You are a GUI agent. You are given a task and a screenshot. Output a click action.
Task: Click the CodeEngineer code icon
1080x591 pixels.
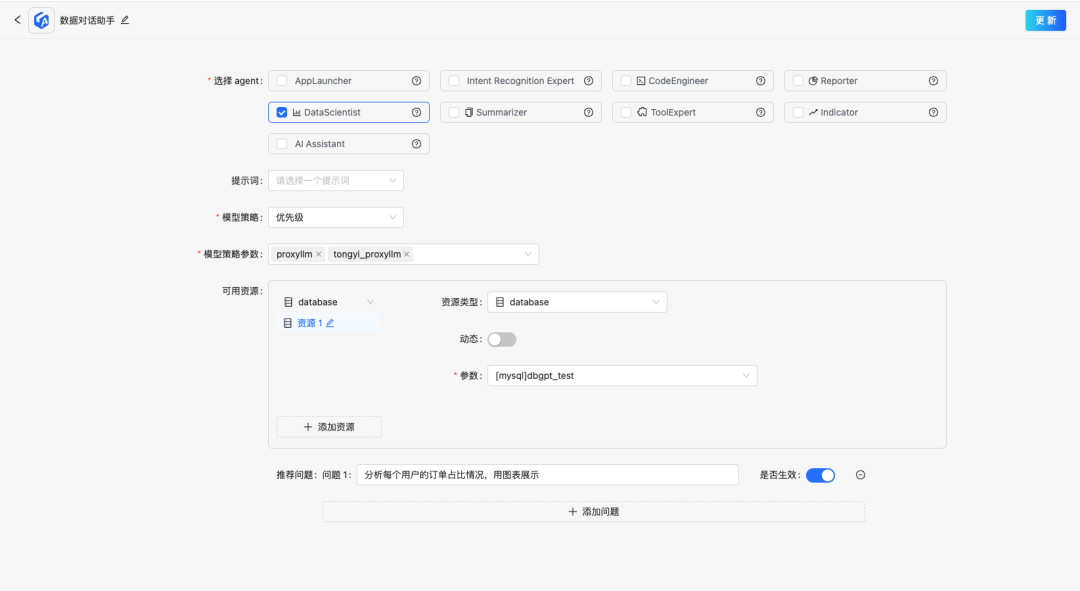(641, 80)
